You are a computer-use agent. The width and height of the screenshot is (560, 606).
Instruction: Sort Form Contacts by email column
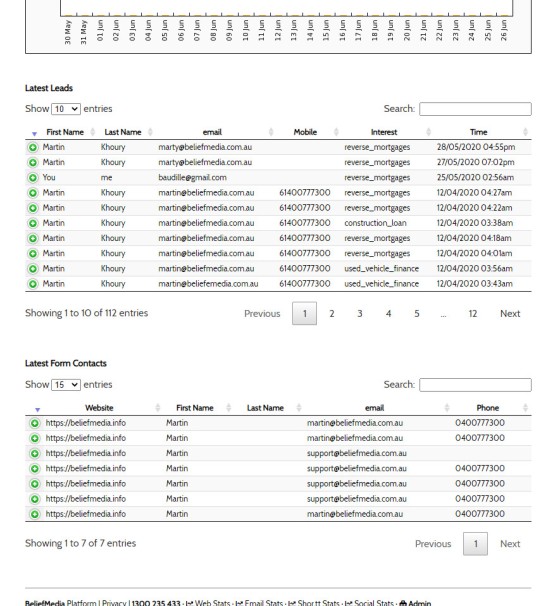(374, 408)
